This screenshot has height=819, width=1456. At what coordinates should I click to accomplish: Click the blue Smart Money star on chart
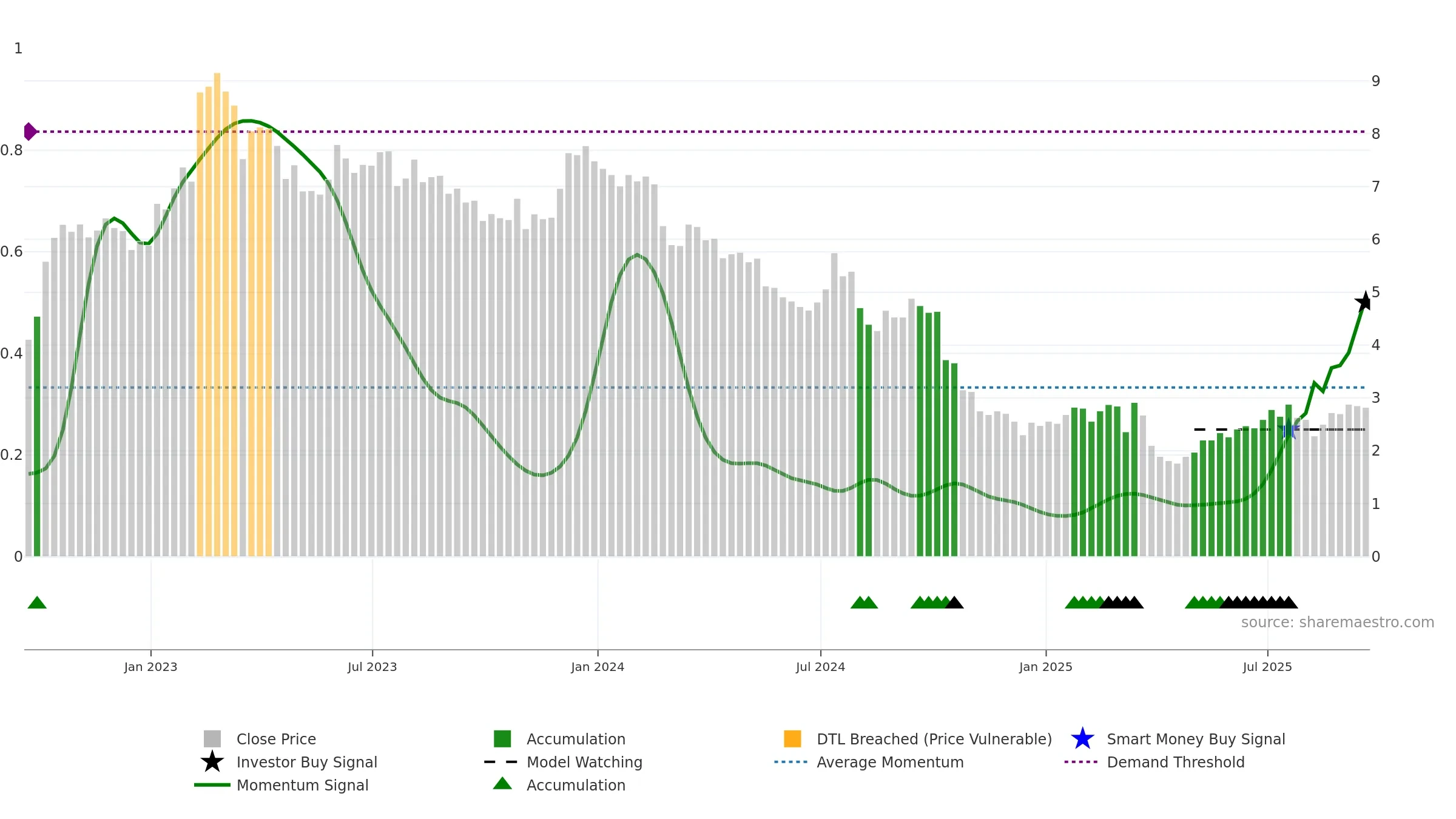(1288, 430)
